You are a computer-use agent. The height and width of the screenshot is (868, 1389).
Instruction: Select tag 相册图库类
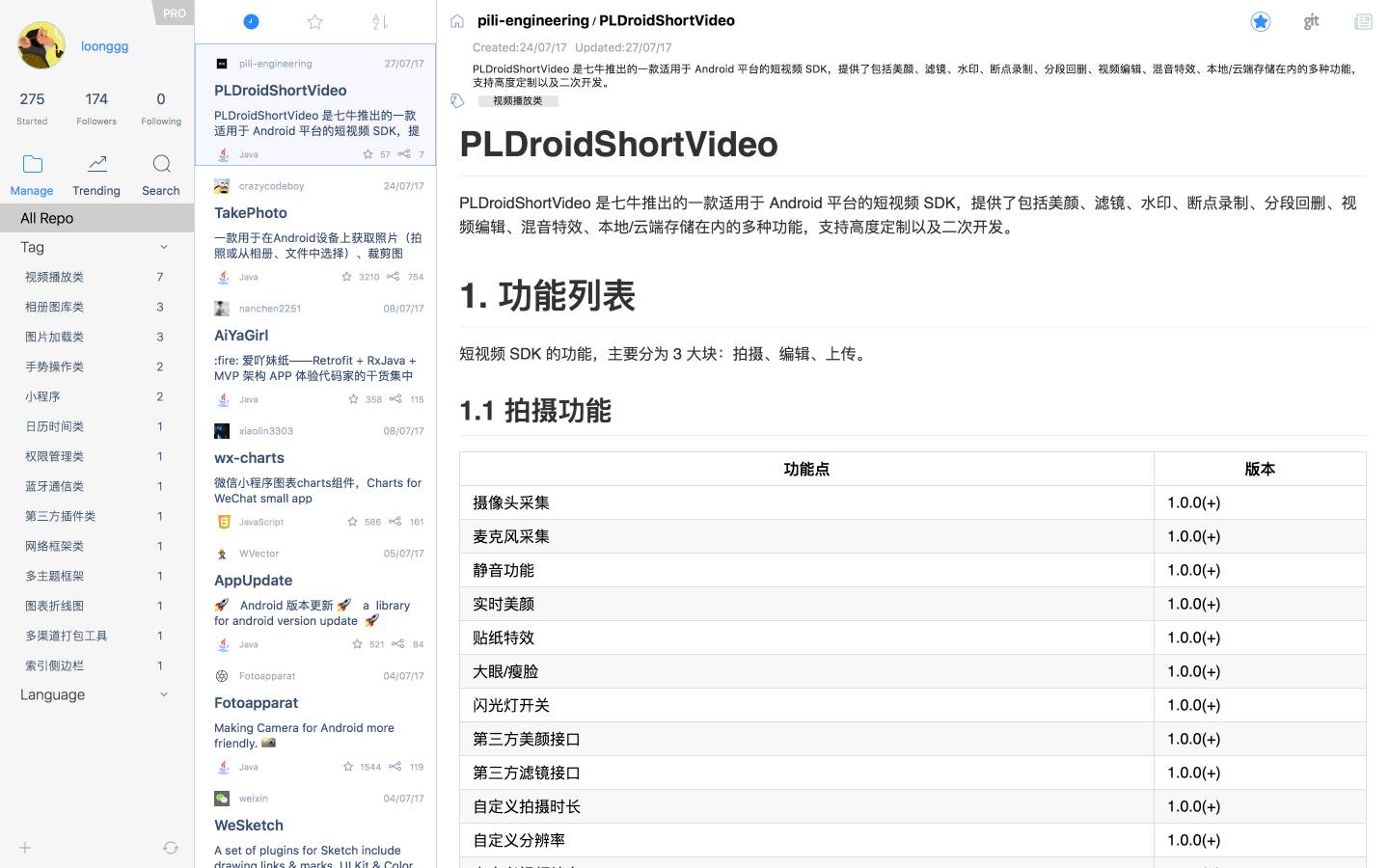96,307
